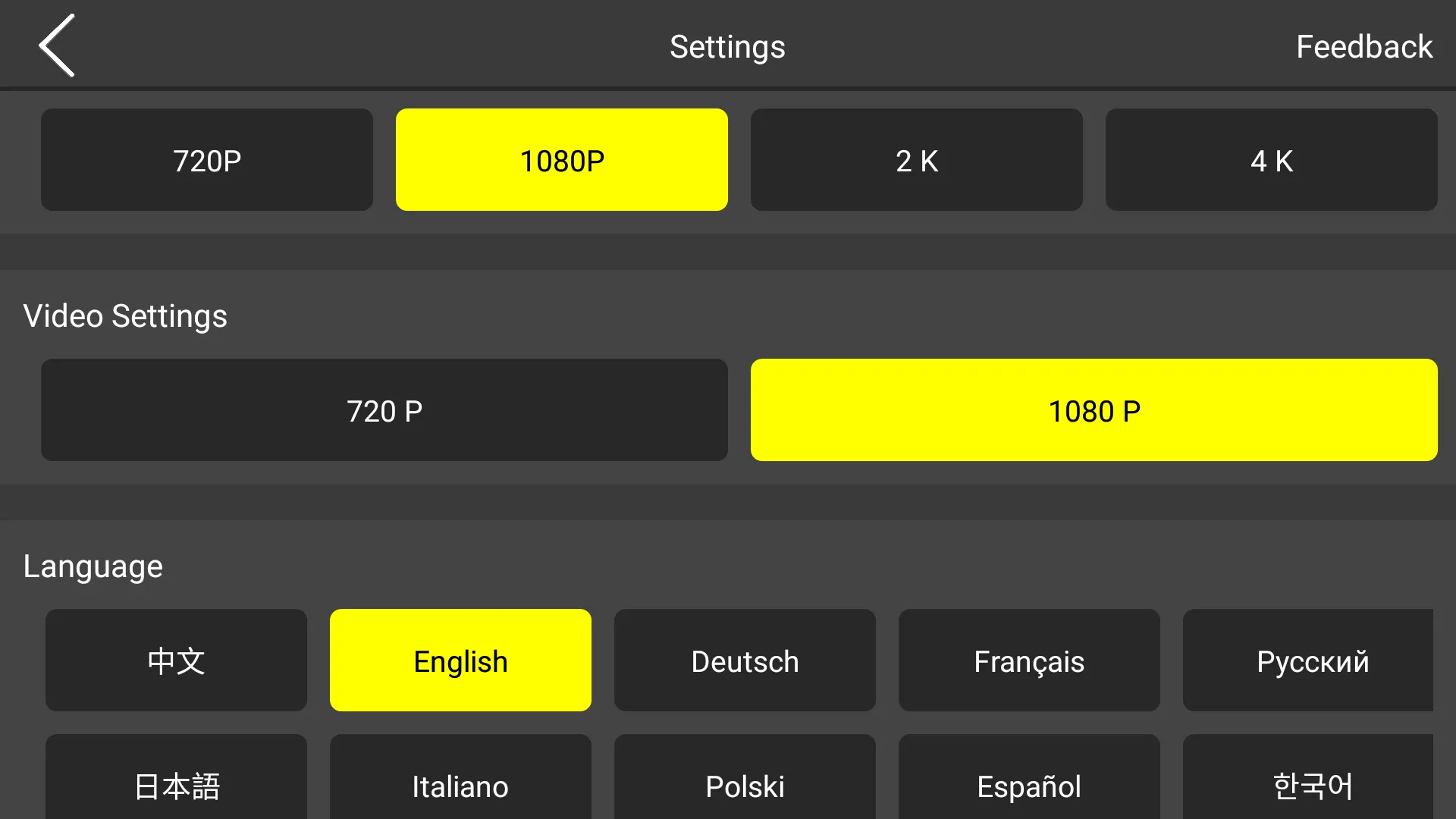Select Video Settings 720P option
This screenshot has height=819, width=1456.
coord(384,410)
